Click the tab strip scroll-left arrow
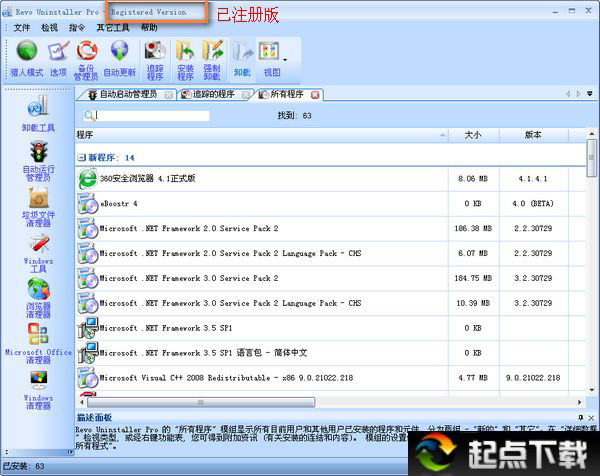The height and width of the screenshot is (476, 600). point(568,93)
